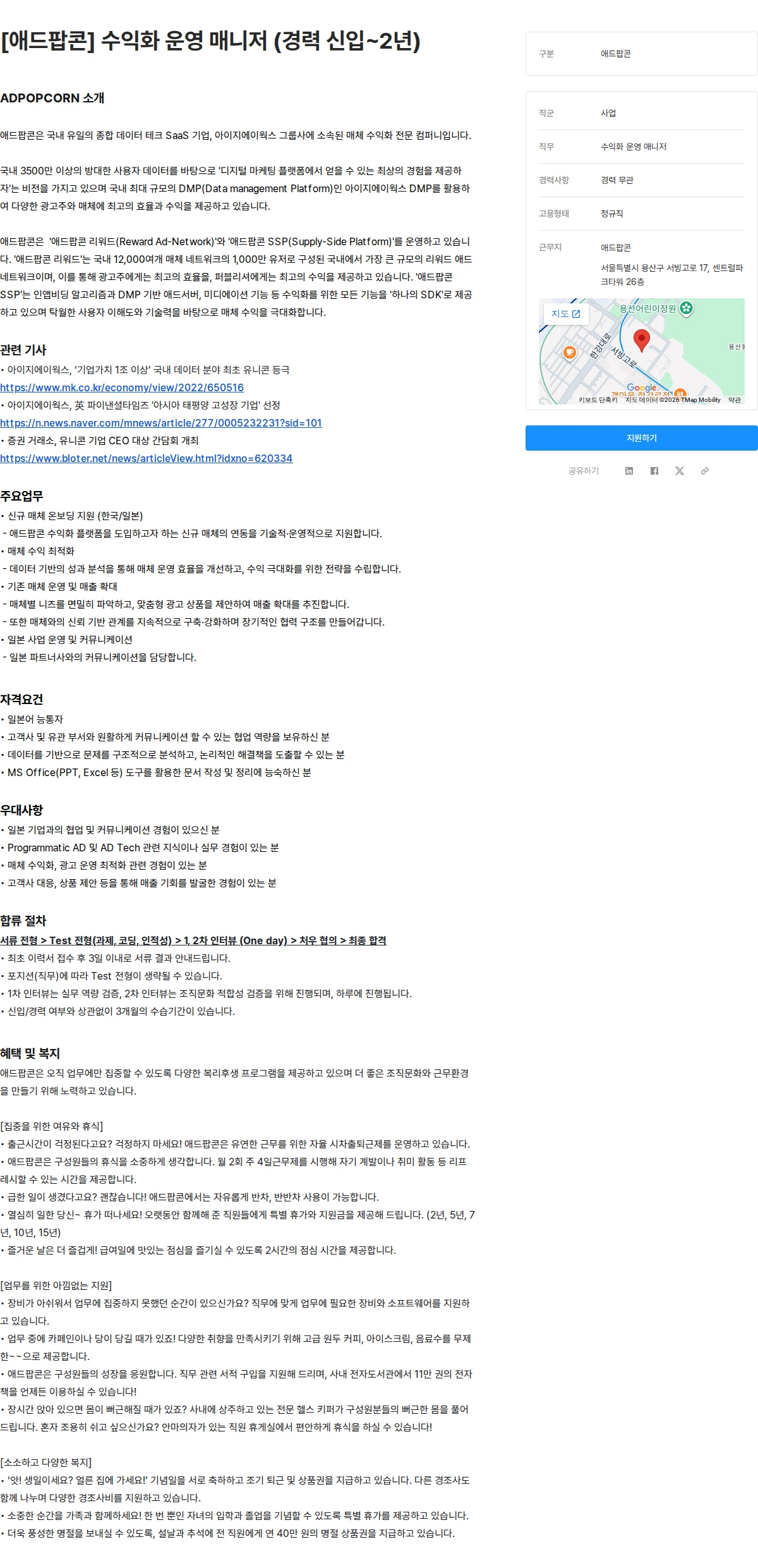Click the ADPOPCORN 소개 heading
Viewport: 758px width, 1568px height.
point(52,98)
